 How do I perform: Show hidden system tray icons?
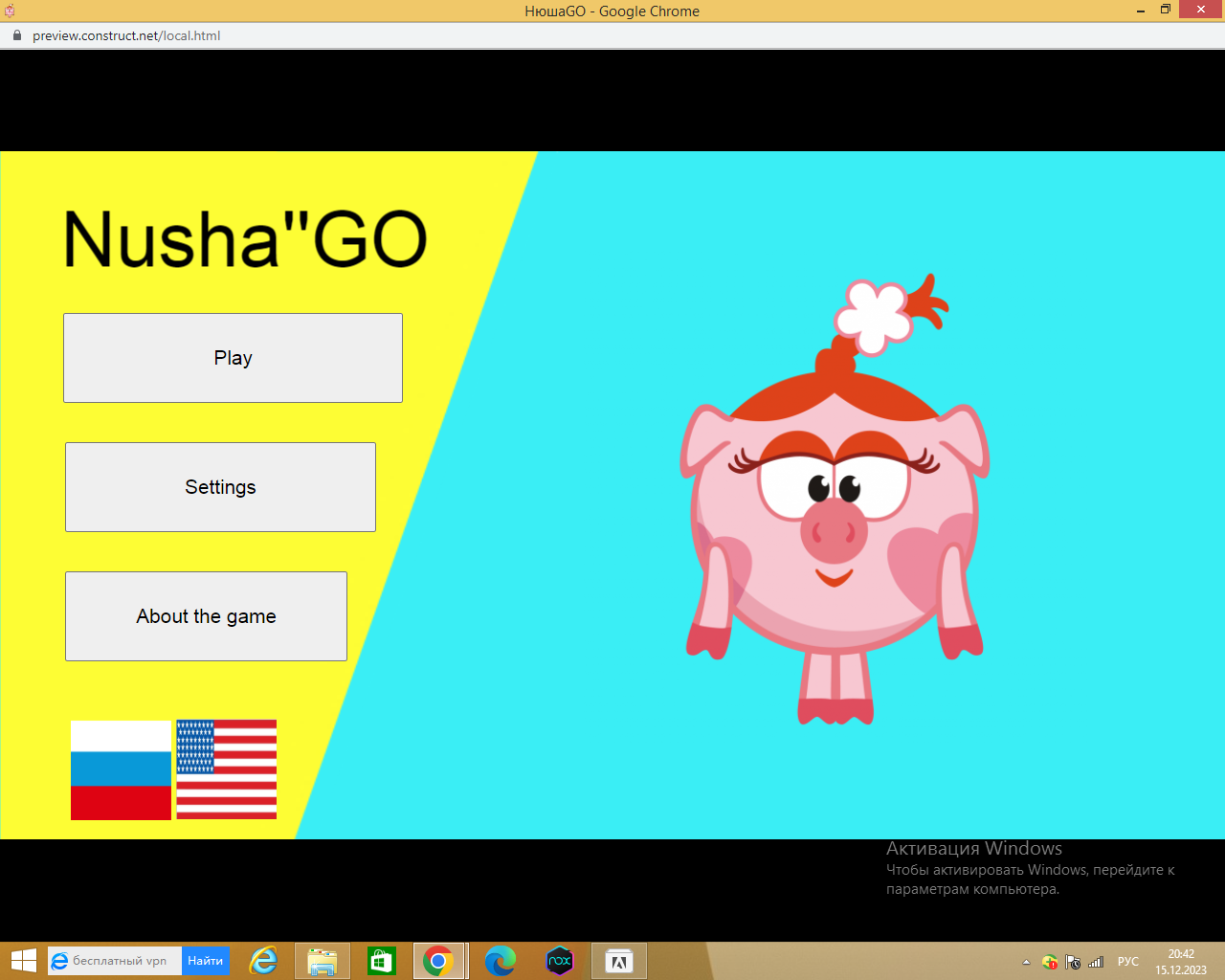click(x=1027, y=962)
